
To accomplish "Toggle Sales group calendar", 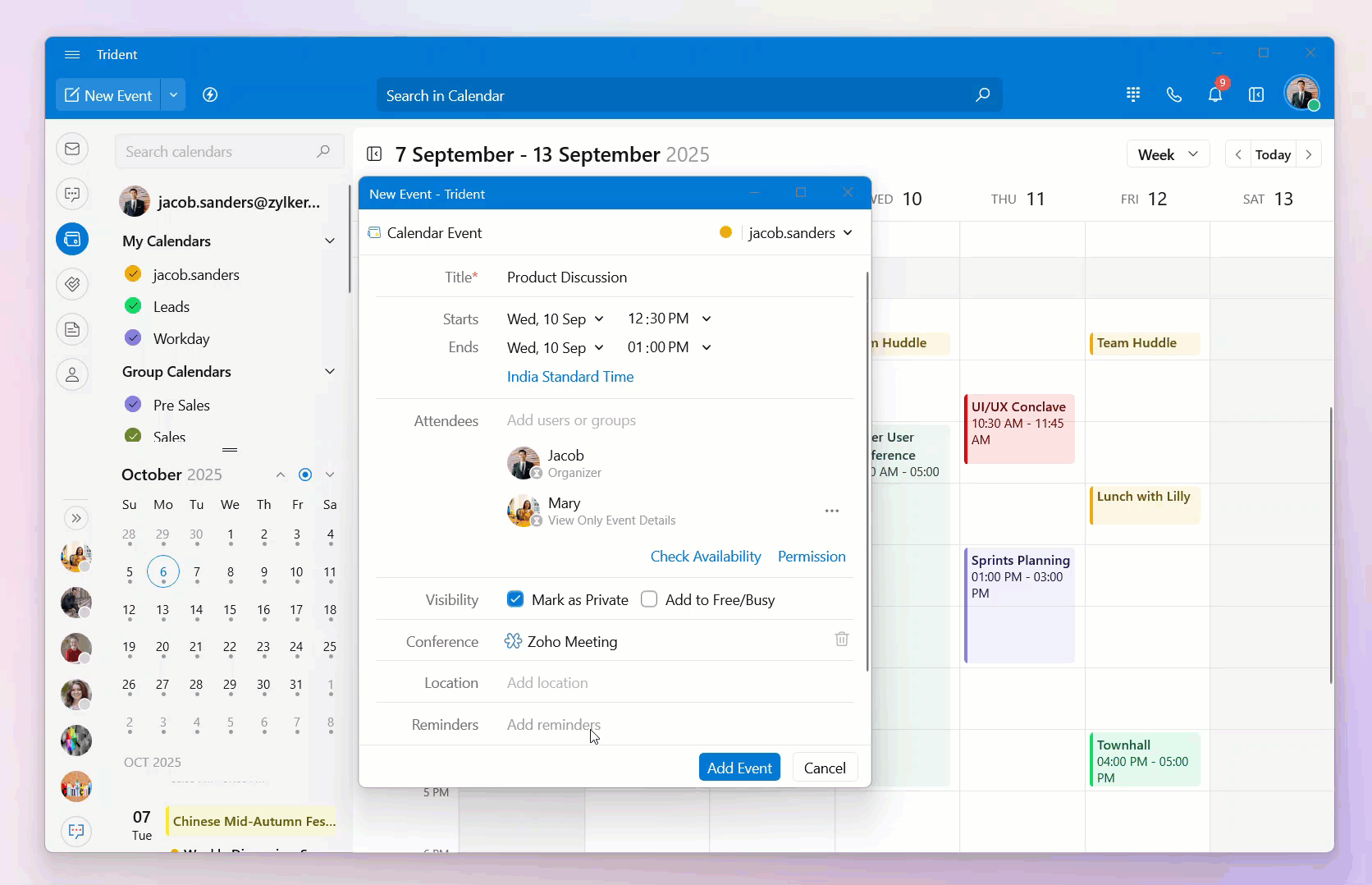I will tap(133, 436).
